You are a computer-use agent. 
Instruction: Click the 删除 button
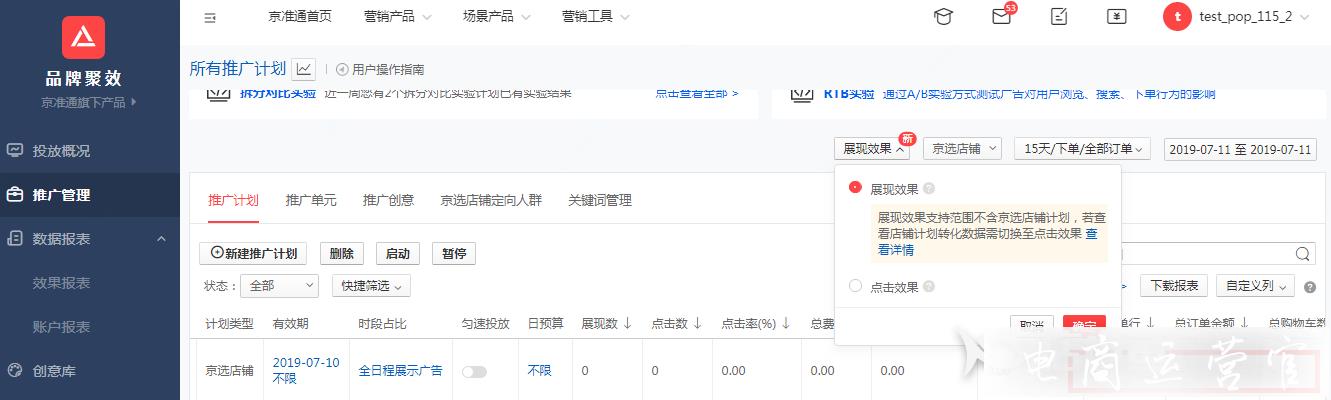pyautogui.click(x=342, y=253)
